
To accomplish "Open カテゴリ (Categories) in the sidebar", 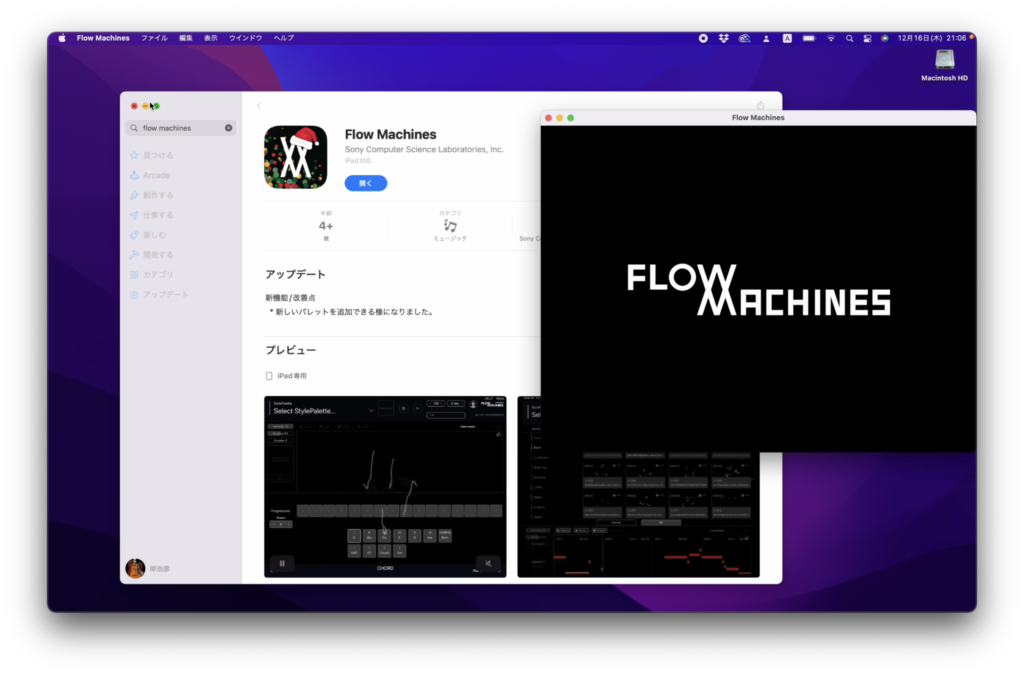I will point(157,275).
